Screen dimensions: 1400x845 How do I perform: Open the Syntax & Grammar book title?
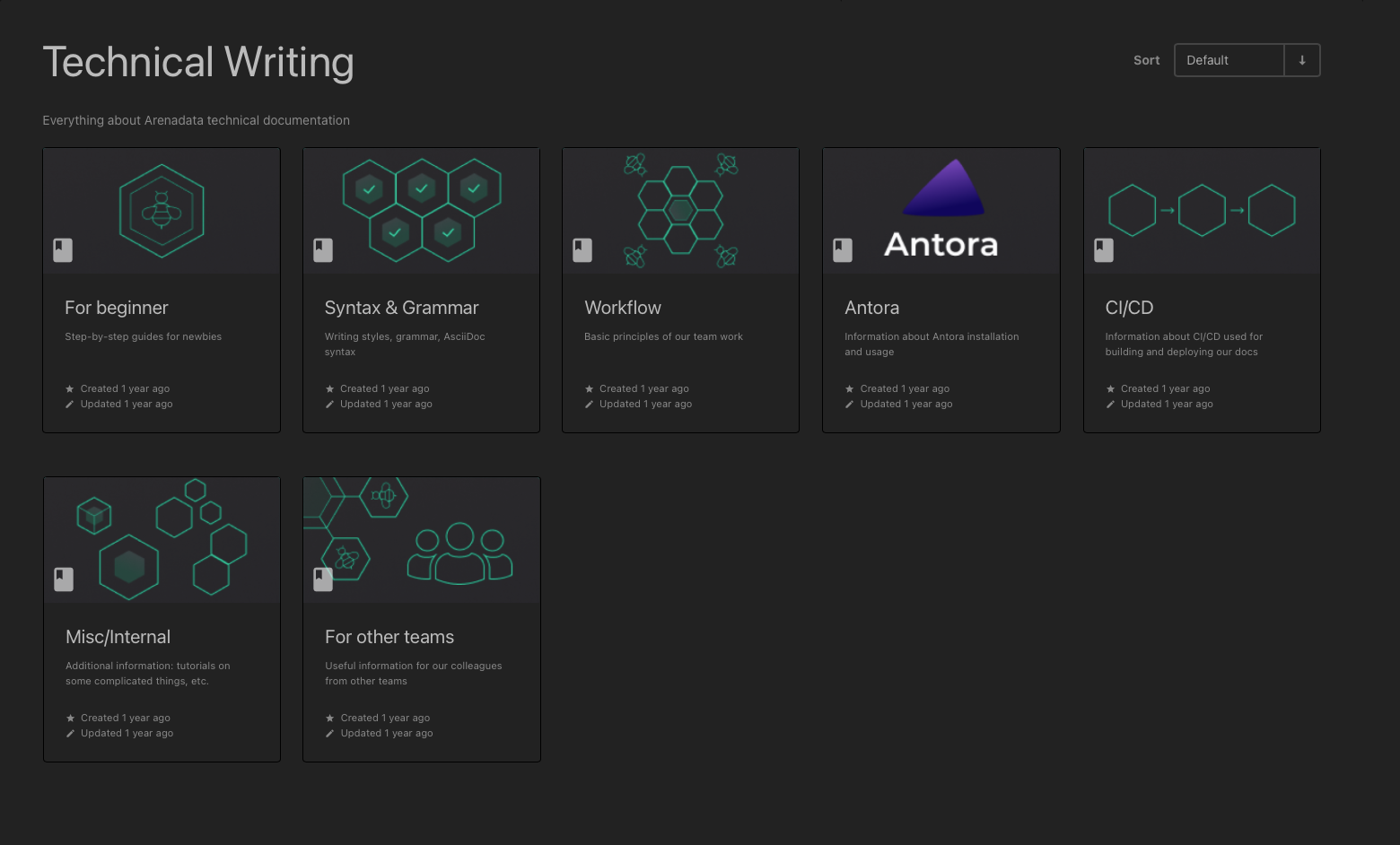tap(402, 308)
